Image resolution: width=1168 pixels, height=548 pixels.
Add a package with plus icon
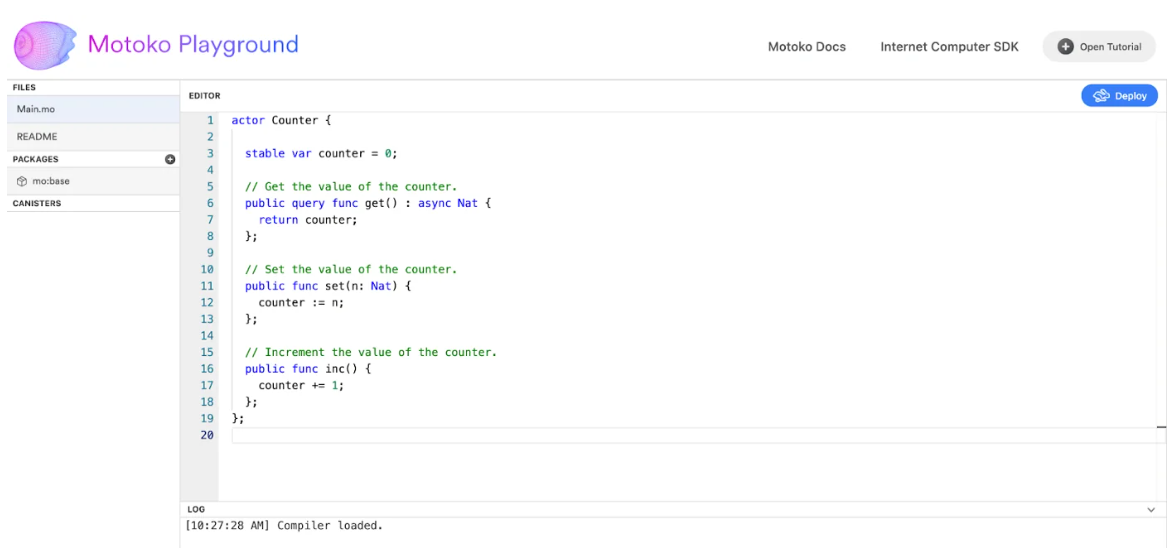pyautogui.click(x=170, y=159)
